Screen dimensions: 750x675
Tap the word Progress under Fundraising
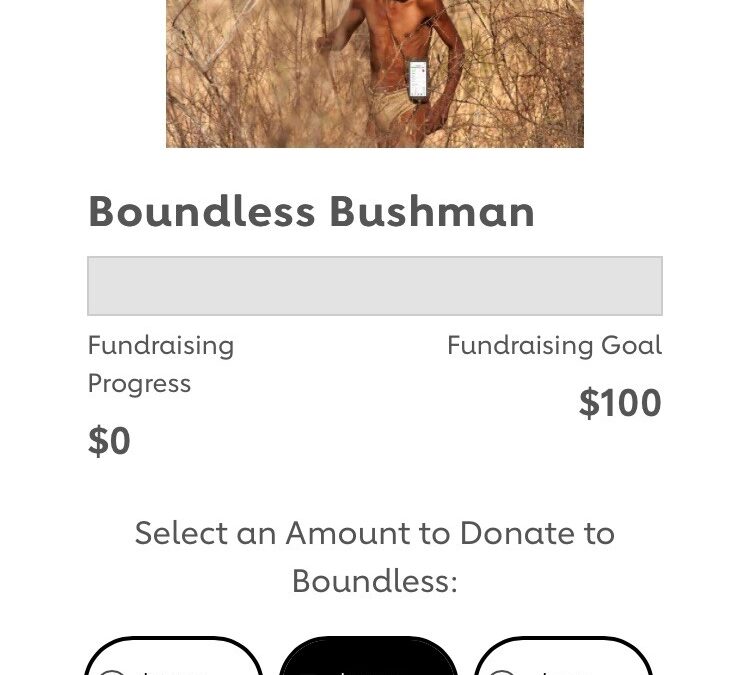[x=139, y=384]
